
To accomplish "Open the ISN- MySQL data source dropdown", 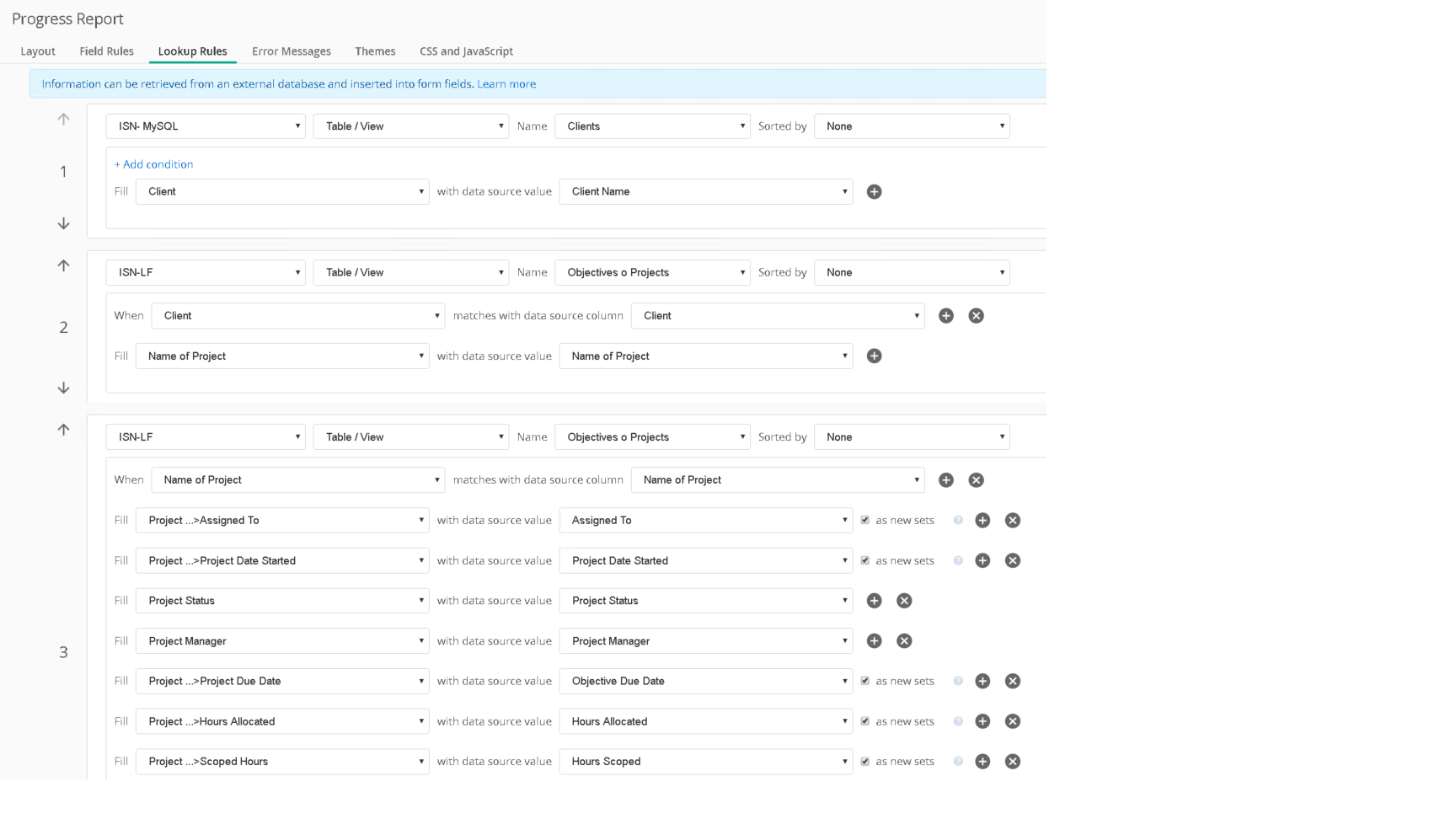I will pos(205,126).
